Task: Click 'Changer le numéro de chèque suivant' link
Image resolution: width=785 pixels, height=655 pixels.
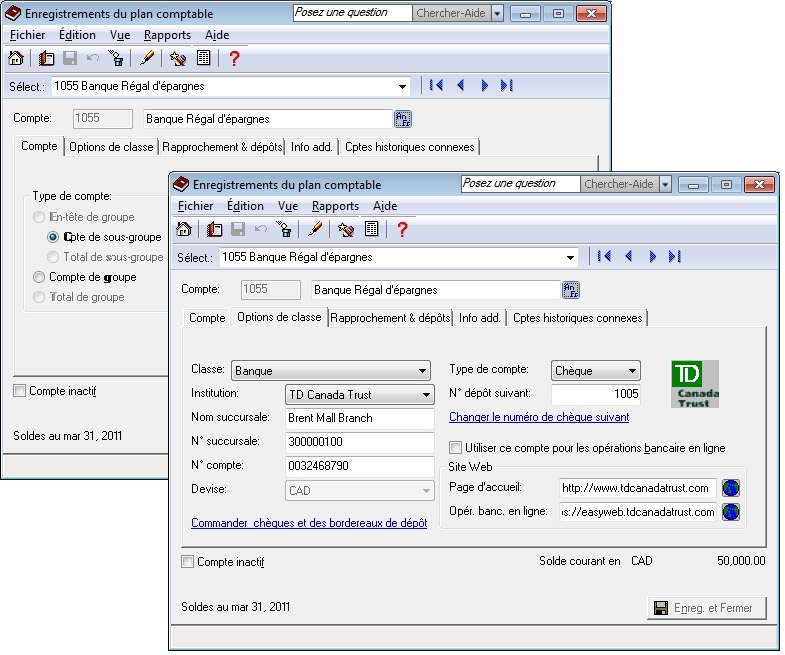Action: click(539, 417)
